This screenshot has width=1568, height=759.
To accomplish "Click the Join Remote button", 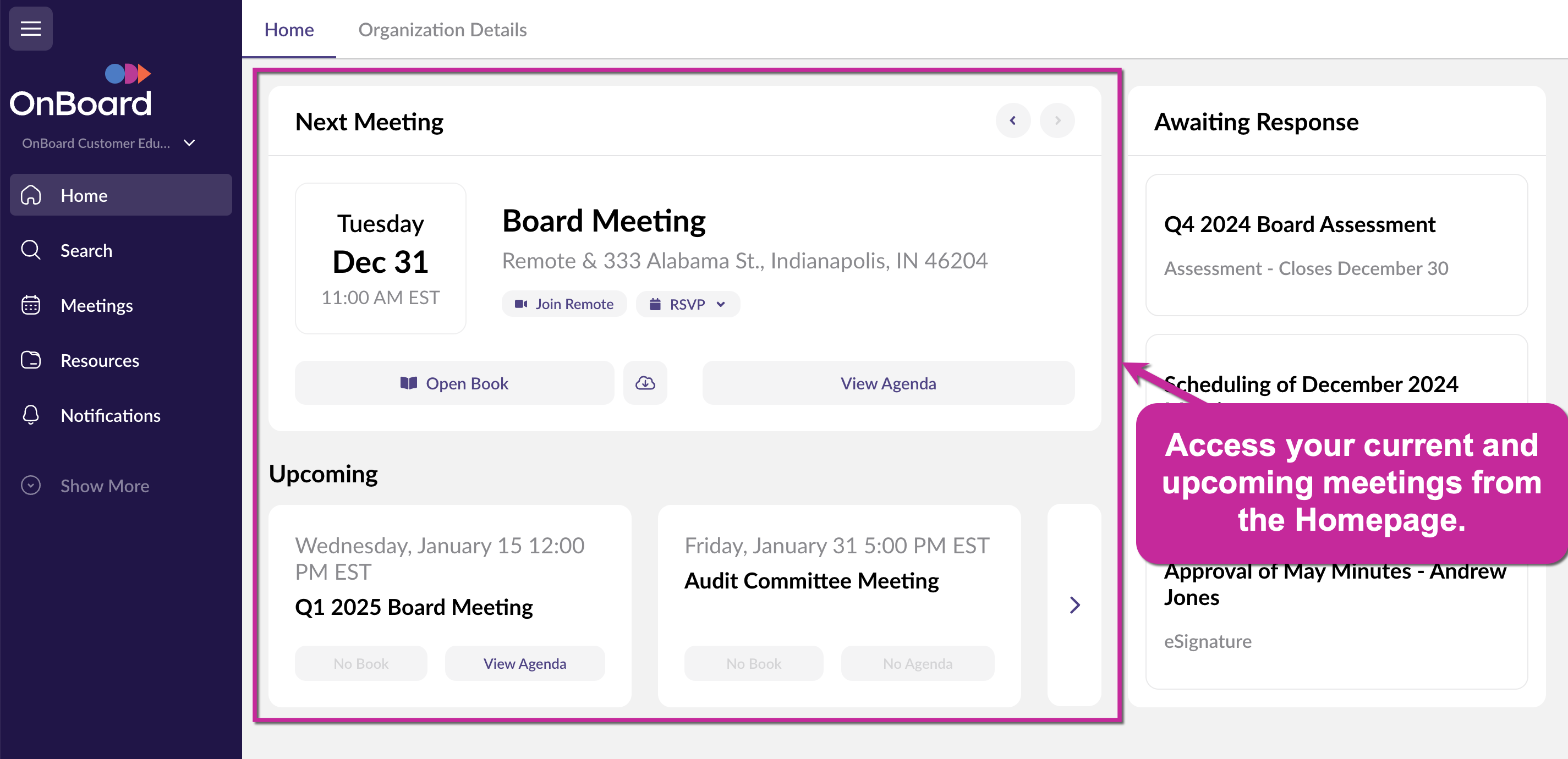I will tap(563, 304).
